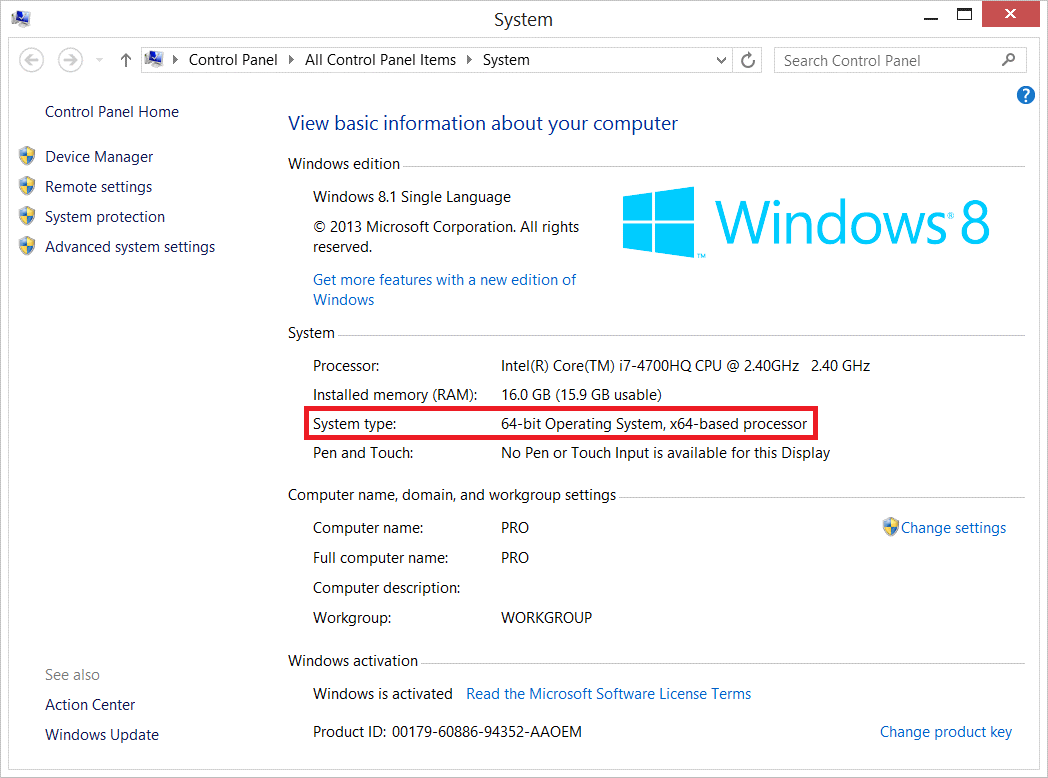Image resolution: width=1048 pixels, height=778 pixels.
Task: Open the recent locations dropdown arrow
Action: [99, 61]
